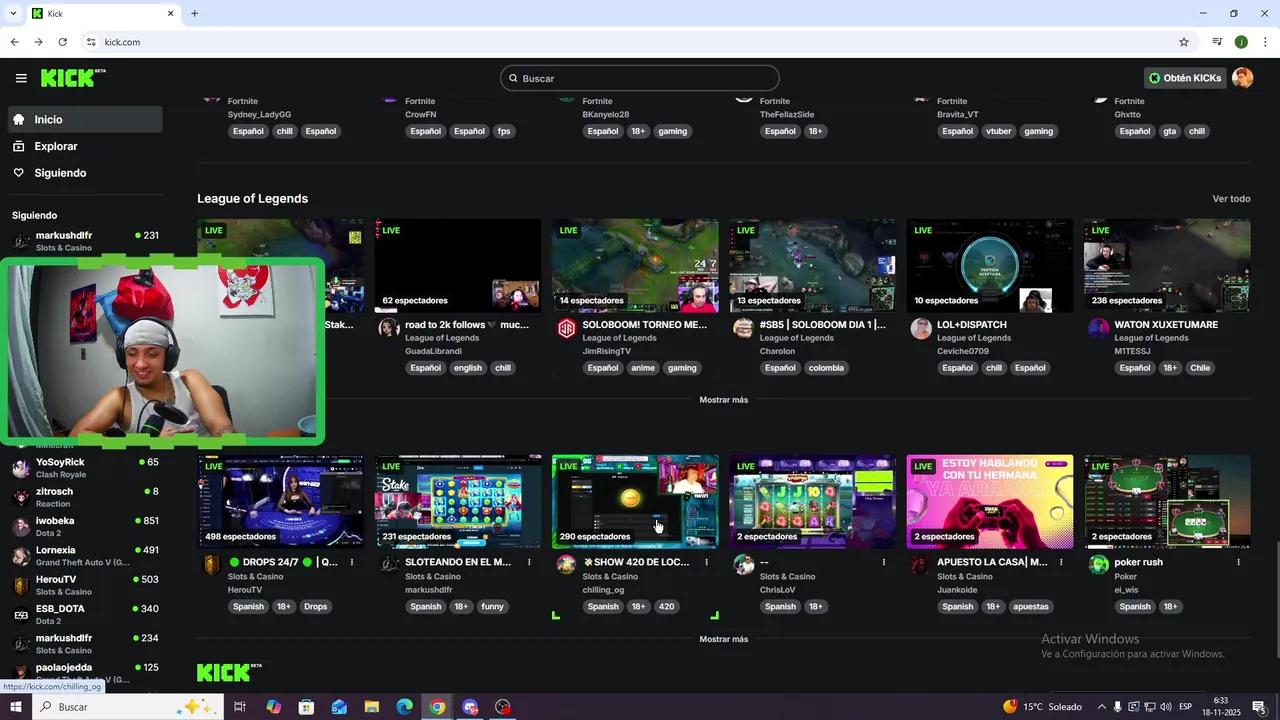Close the Kick browser tab
This screenshot has height=720, width=1280.
[x=170, y=14]
